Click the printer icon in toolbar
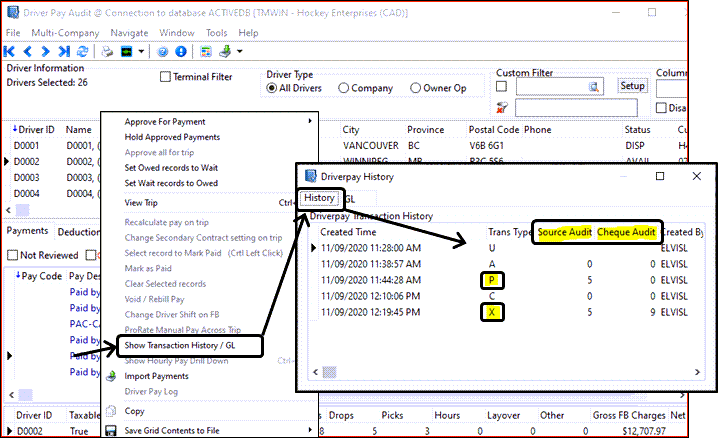Screen dimensions: 718x438 coord(108,51)
